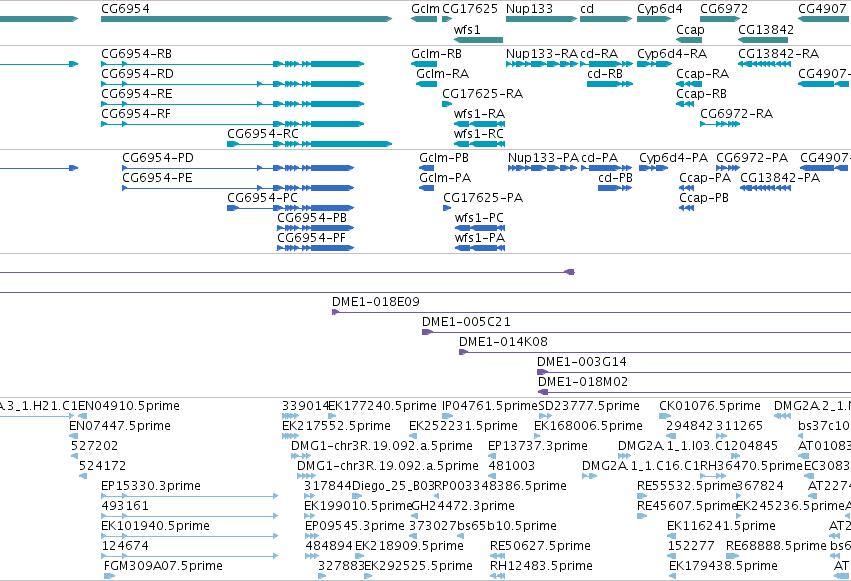
Task: Click transcript label wfs1-RC
Action: [x=479, y=134]
